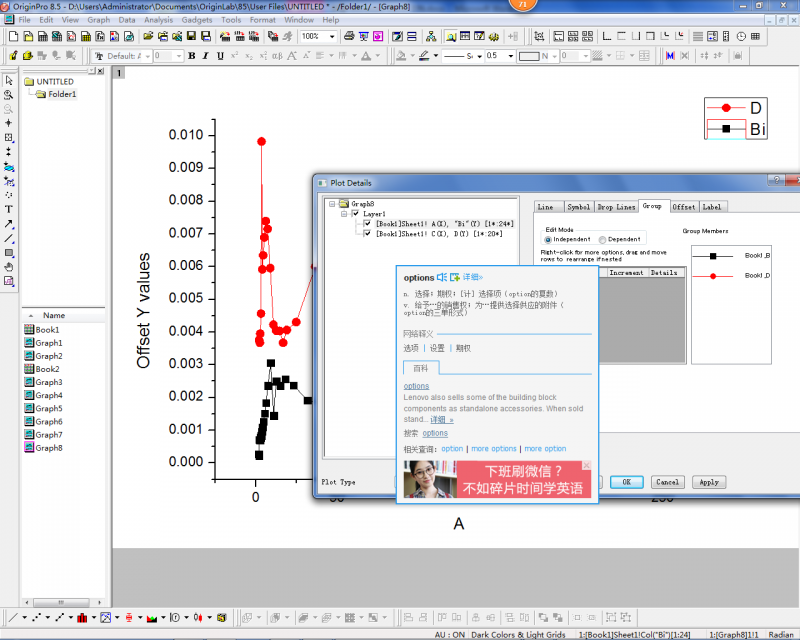Image resolution: width=800 pixels, height=640 pixels.
Task: Click Project Explorer horizontal scrollbar thumb
Action: [x=61, y=602]
